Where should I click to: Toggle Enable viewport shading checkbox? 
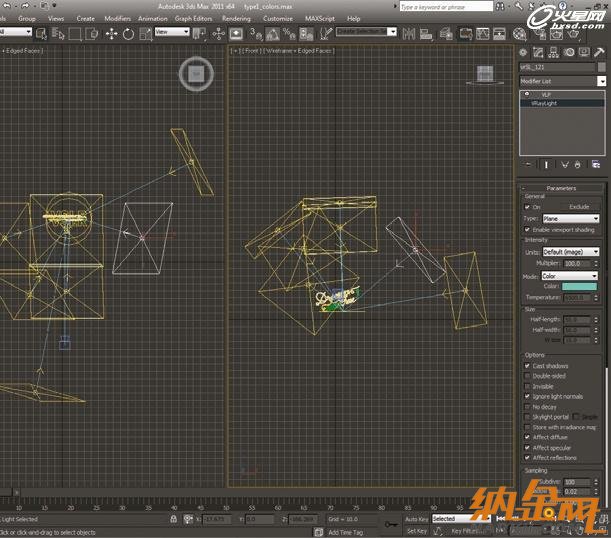click(527, 229)
